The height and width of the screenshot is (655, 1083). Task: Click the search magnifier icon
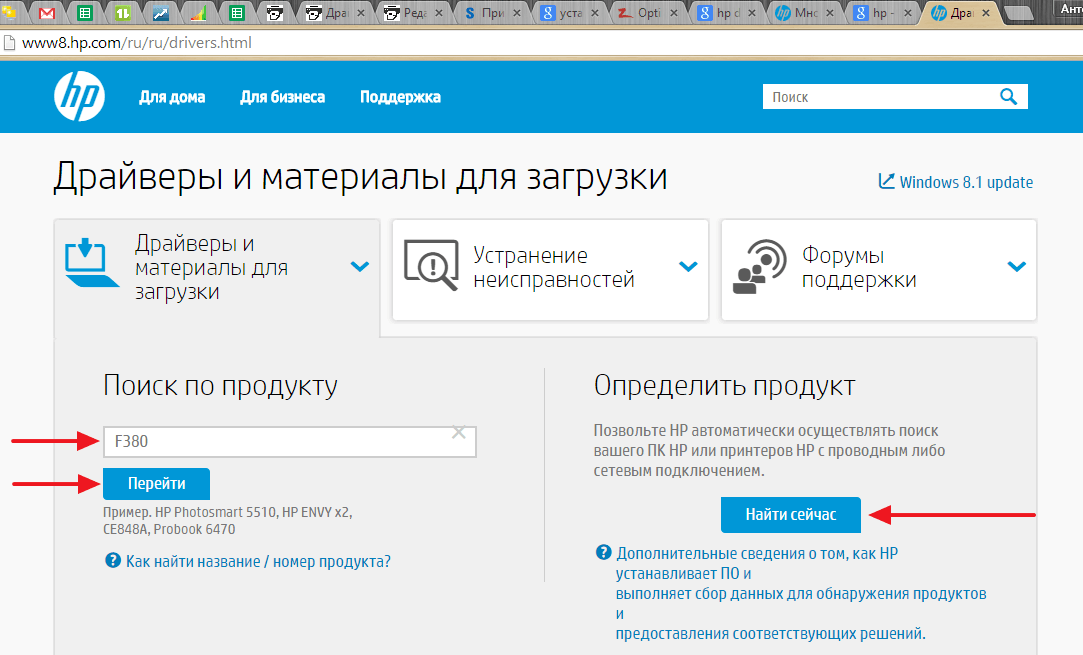1010,96
